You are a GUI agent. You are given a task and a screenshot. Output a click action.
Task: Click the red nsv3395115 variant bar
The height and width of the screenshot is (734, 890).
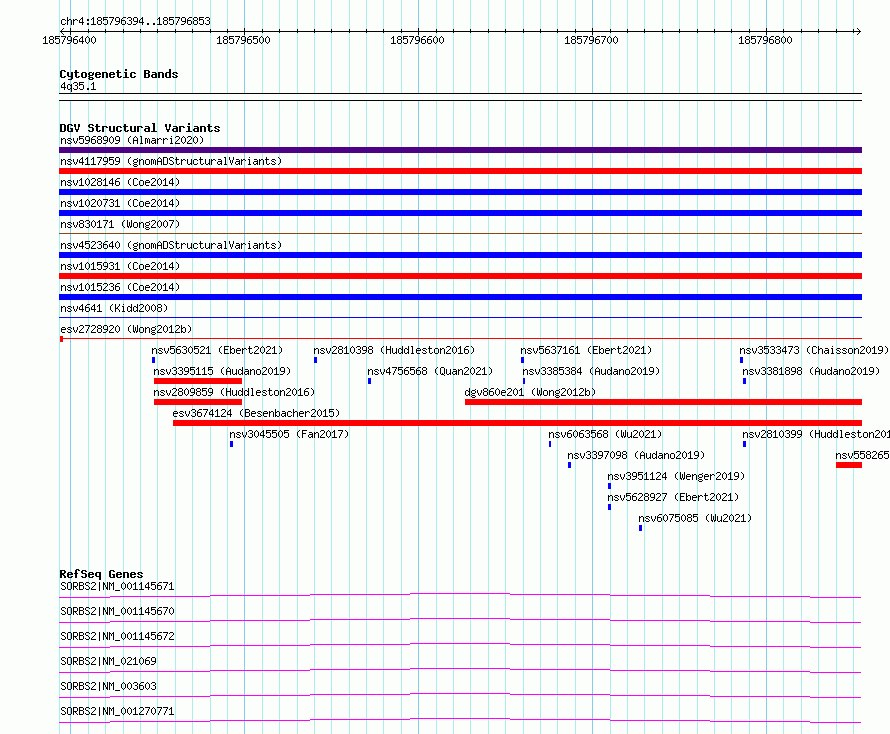[x=198, y=381]
